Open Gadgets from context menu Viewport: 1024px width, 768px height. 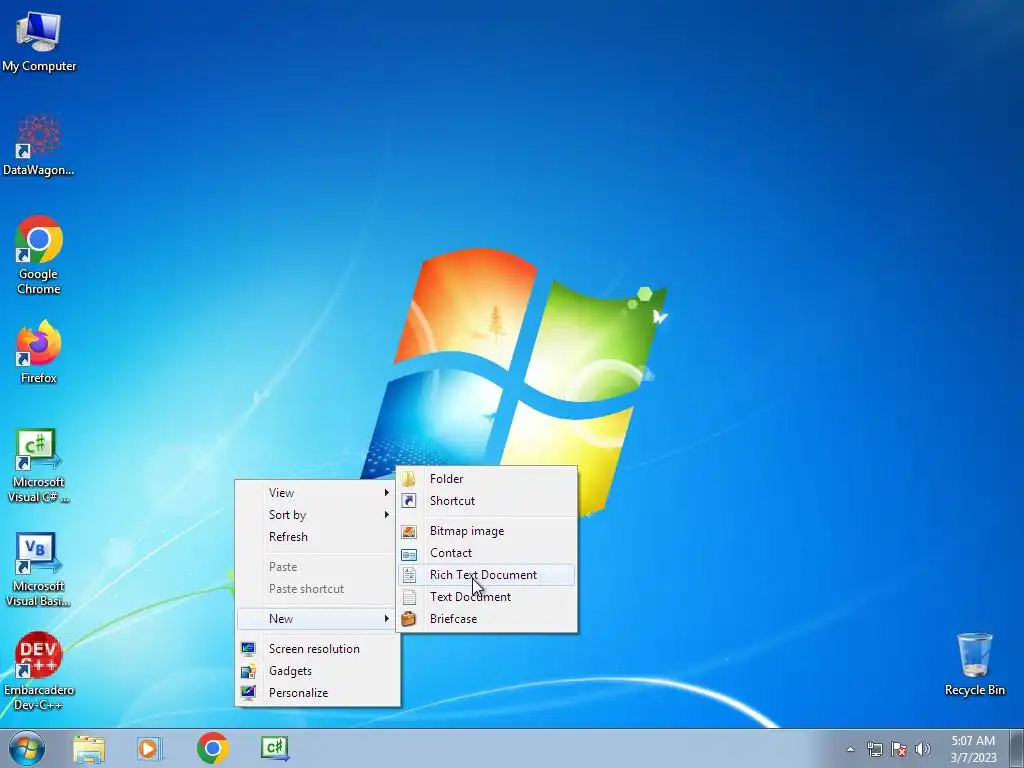coord(317,671)
